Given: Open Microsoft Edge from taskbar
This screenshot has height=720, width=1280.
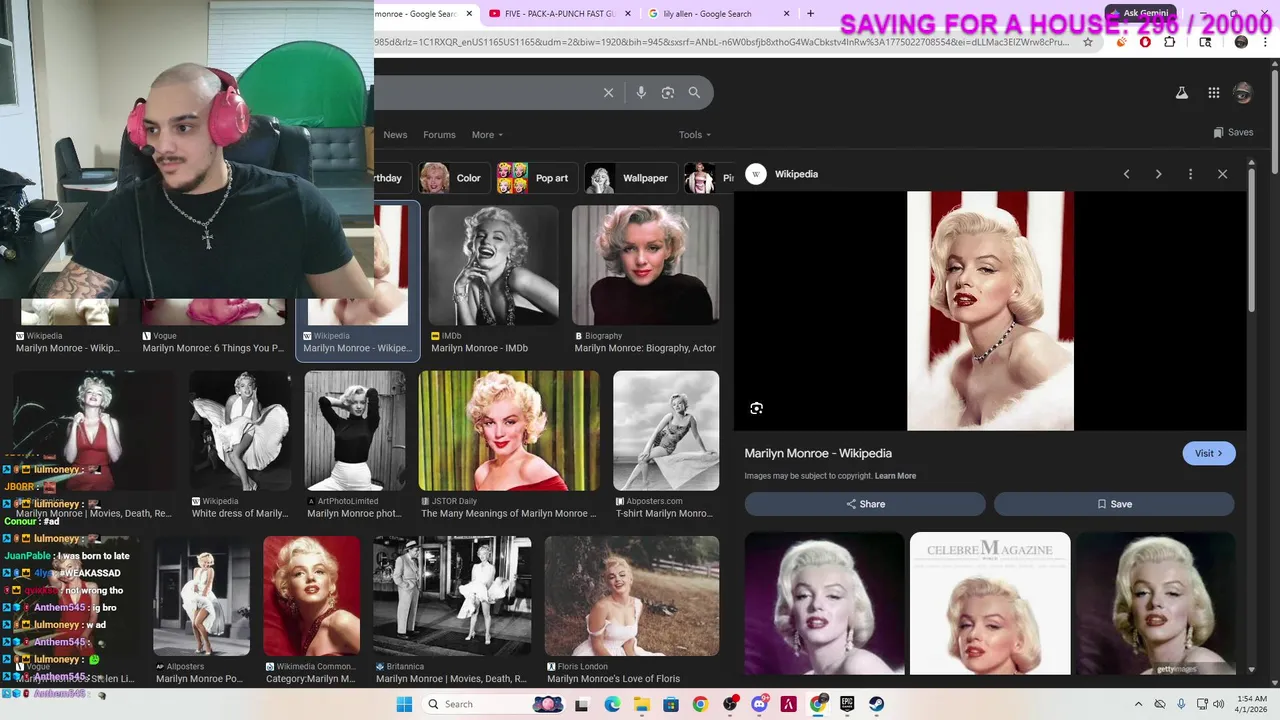Looking at the screenshot, I should click(612, 704).
